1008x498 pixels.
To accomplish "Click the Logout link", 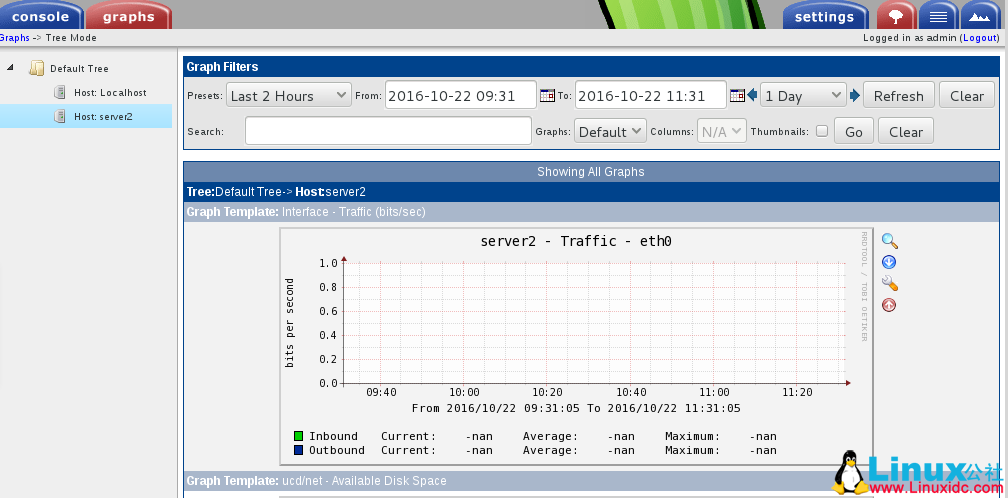I will coord(979,38).
